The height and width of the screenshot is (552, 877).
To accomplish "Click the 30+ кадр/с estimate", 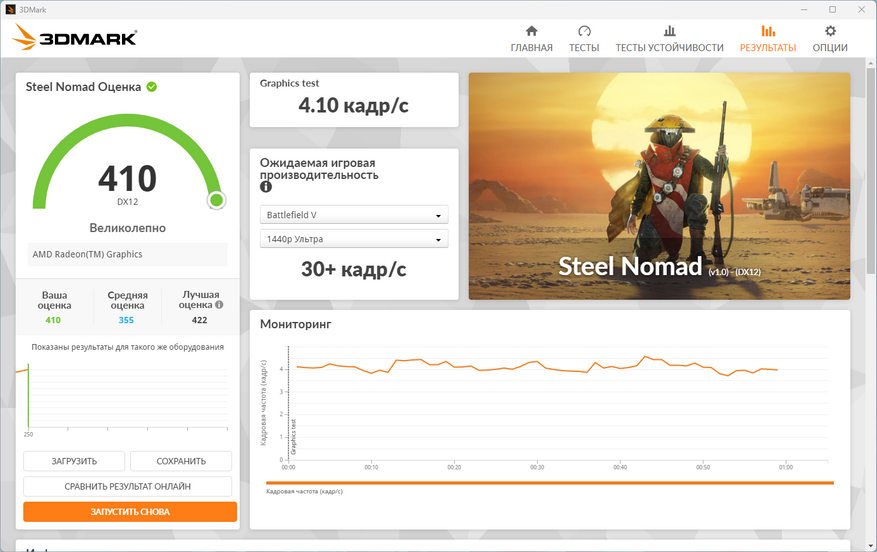I will (x=353, y=270).
